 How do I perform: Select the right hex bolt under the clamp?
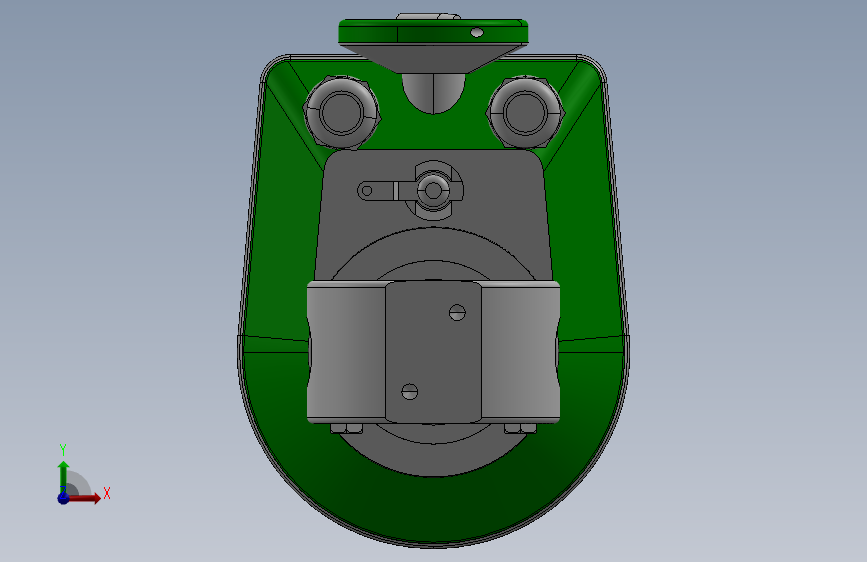[520, 428]
